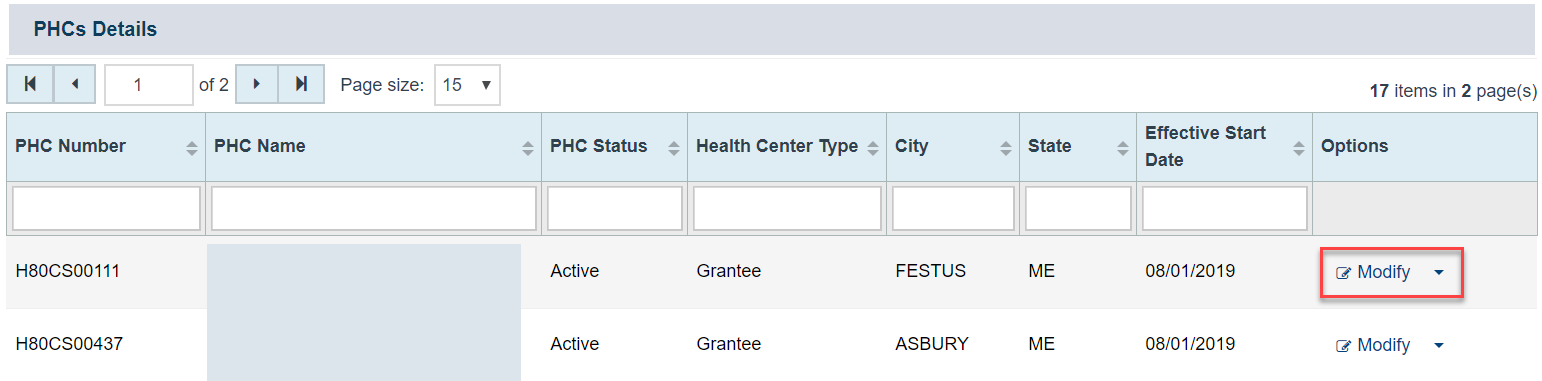Click the PHC Number filter box
This screenshot has width=1542, height=381.
point(106,208)
